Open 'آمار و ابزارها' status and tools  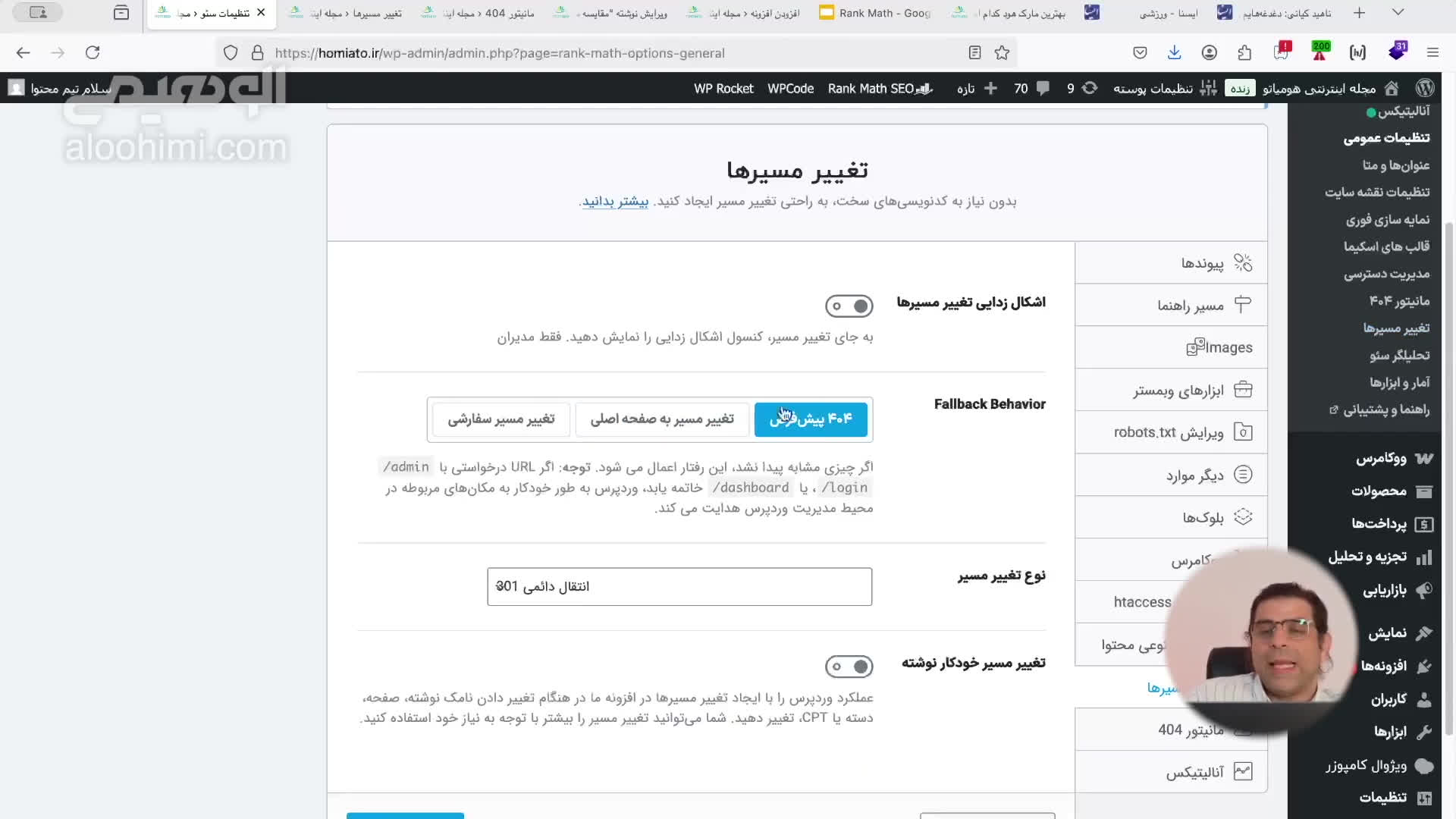pyautogui.click(x=1399, y=383)
